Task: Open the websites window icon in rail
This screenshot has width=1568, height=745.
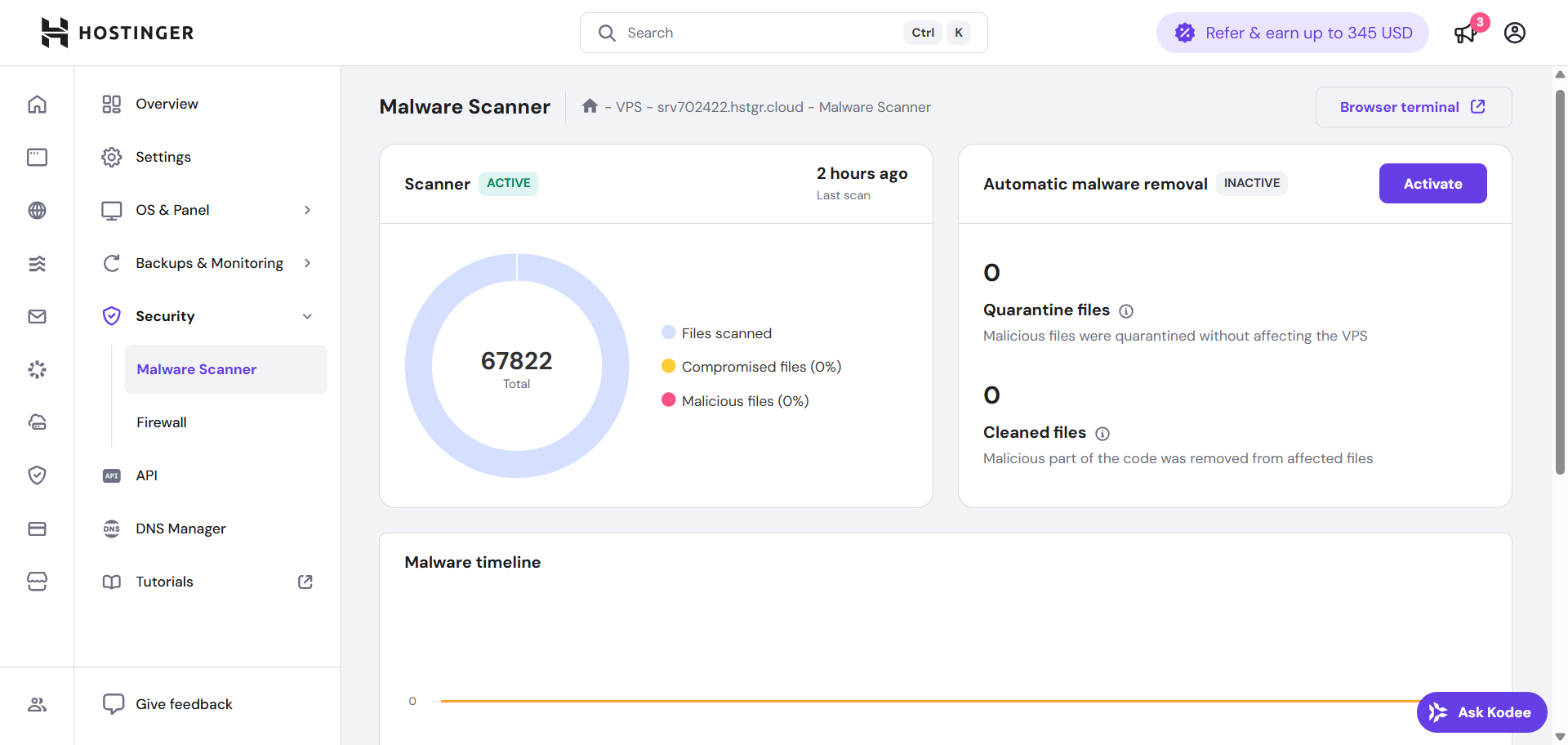Action: [x=37, y=157]
